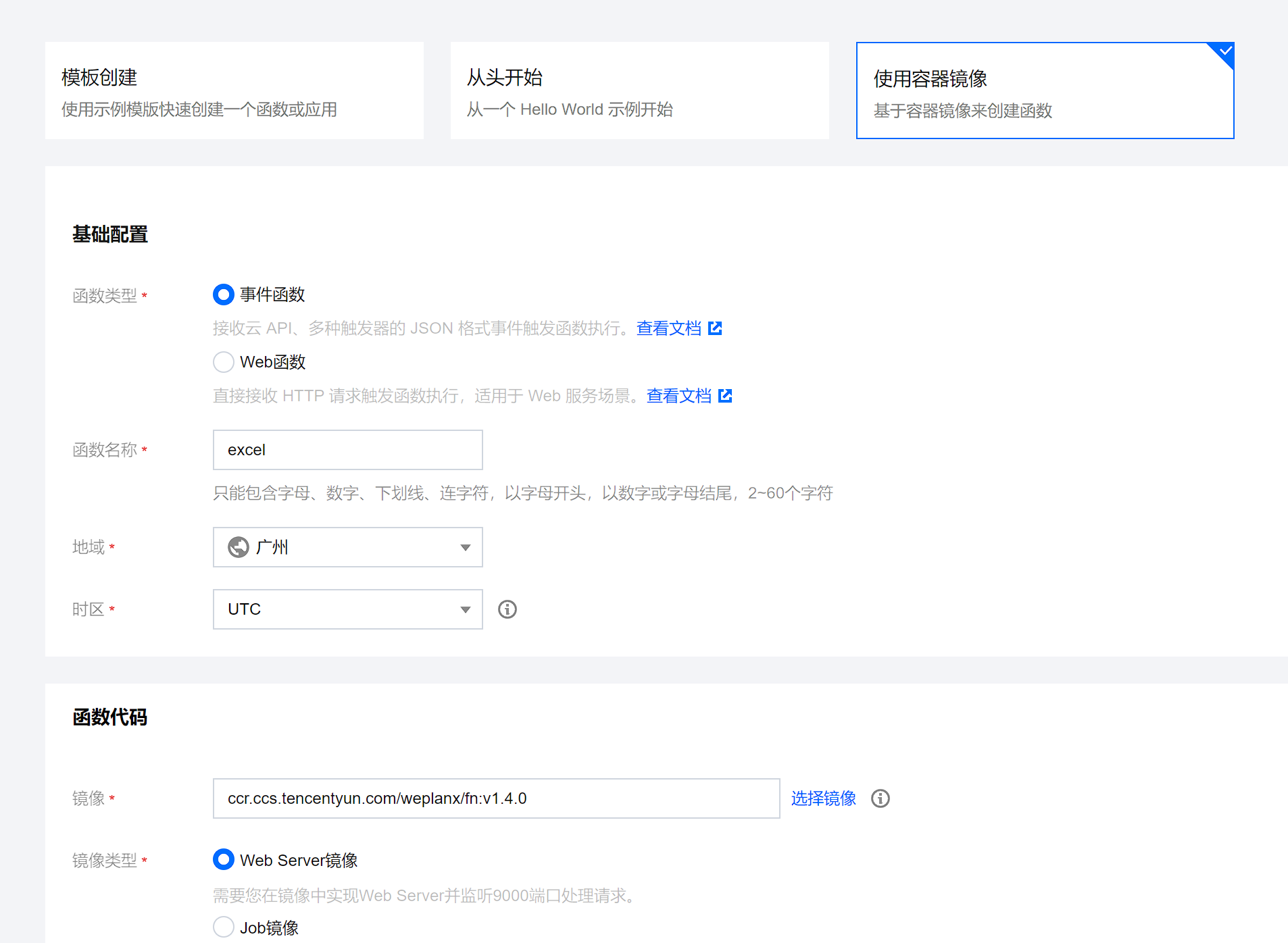Image resolution: width=1288 pixels, height=943 pixels.
Task: Click the checkmark badge on 使用容器镜像 card
Action: coord(1224,52)
